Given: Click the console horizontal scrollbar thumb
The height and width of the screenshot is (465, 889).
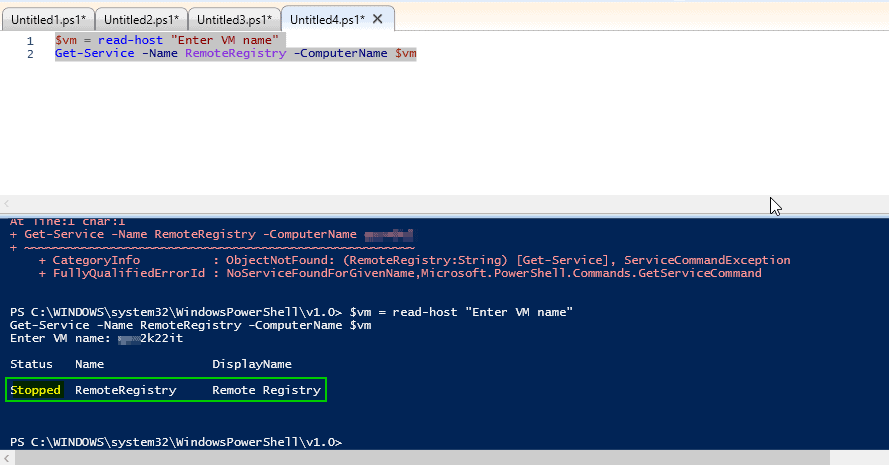Looking at the screenshot, I should (422, 458).
